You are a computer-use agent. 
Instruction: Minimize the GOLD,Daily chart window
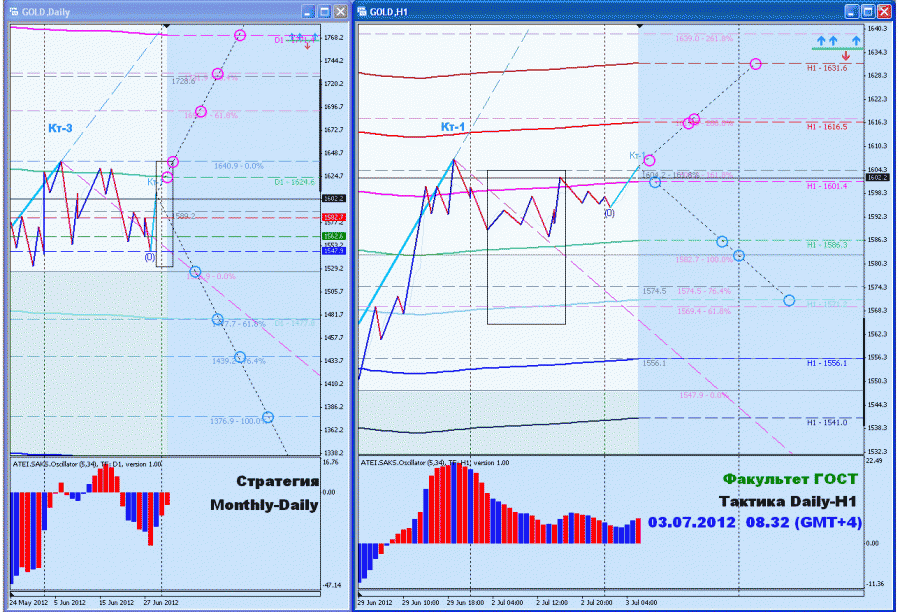pos(308,11)
